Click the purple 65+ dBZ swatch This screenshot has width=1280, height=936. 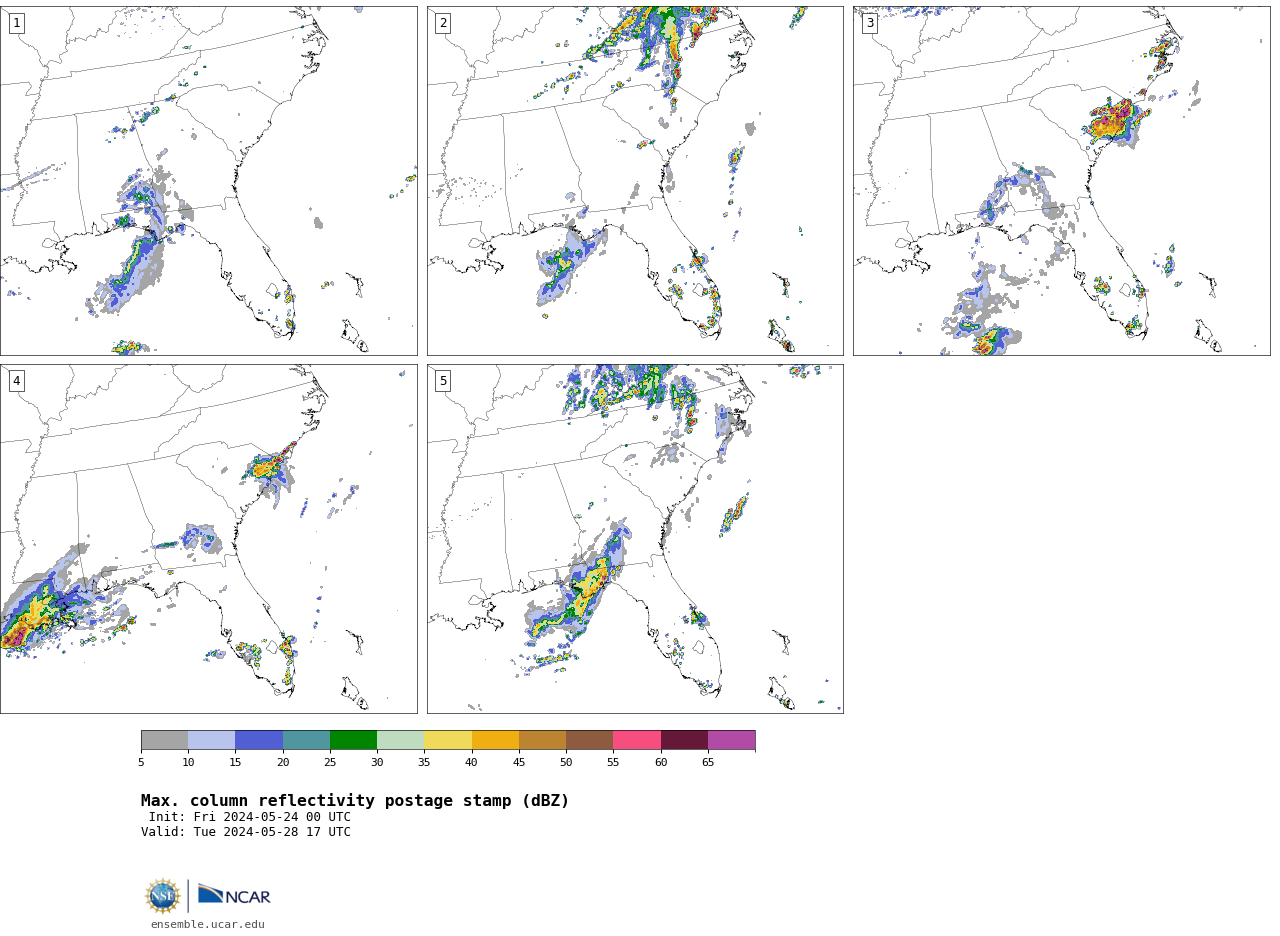(x=731, y=740)
